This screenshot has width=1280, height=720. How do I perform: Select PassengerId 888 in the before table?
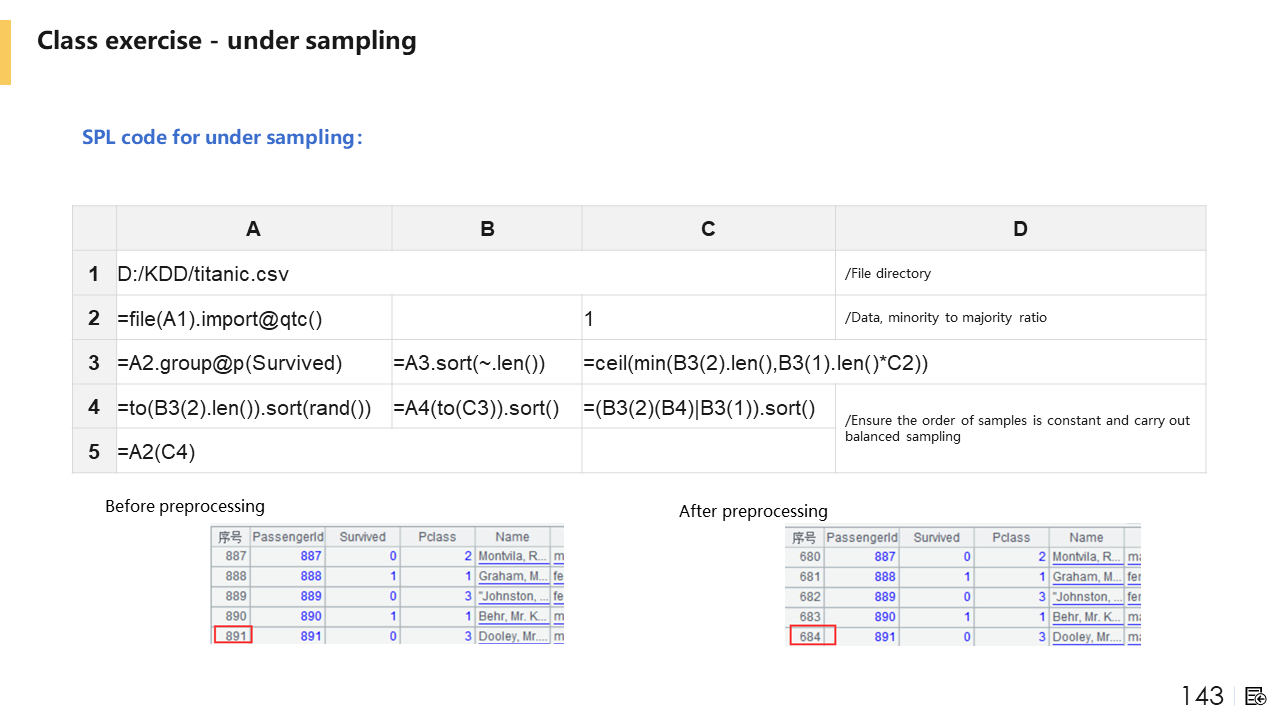(310, 577)
